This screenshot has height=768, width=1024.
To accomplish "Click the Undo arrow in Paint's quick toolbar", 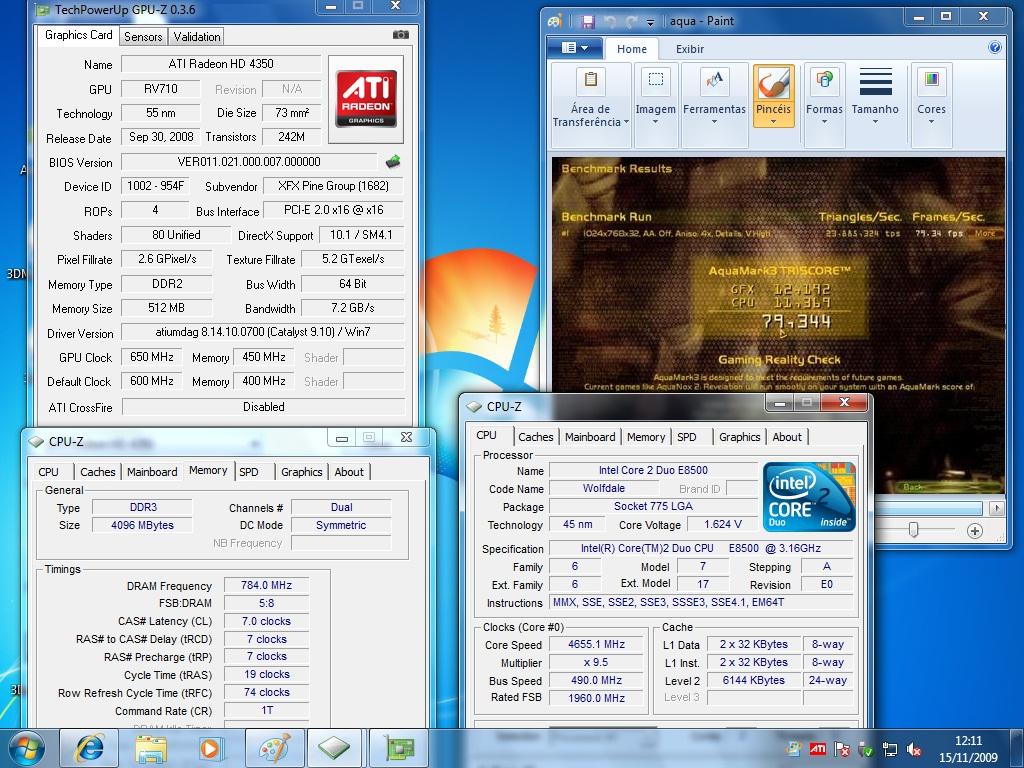I will (x=610, y=22).
